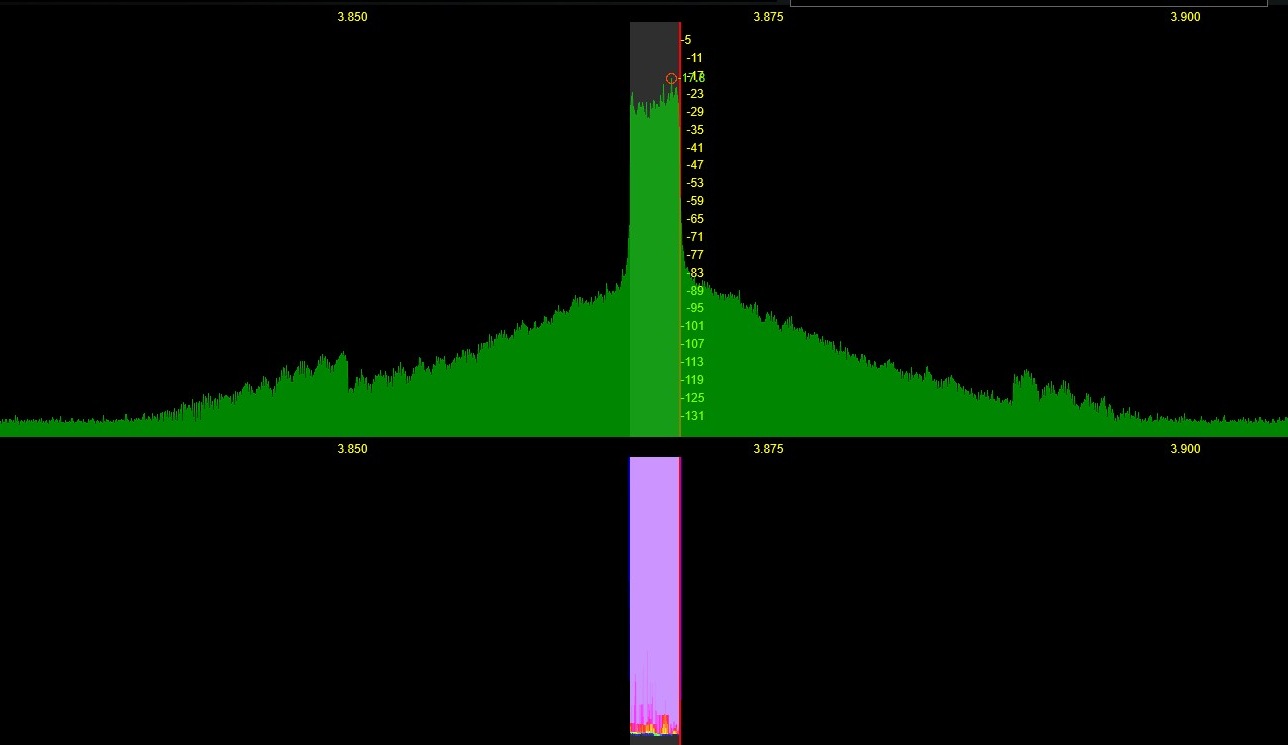Image resolution: width=1288 pixels, height=745 pixels.
Task: Click the 3.850 label on top frequency scale
Action: pyautogui.click(x=352, y=17)
